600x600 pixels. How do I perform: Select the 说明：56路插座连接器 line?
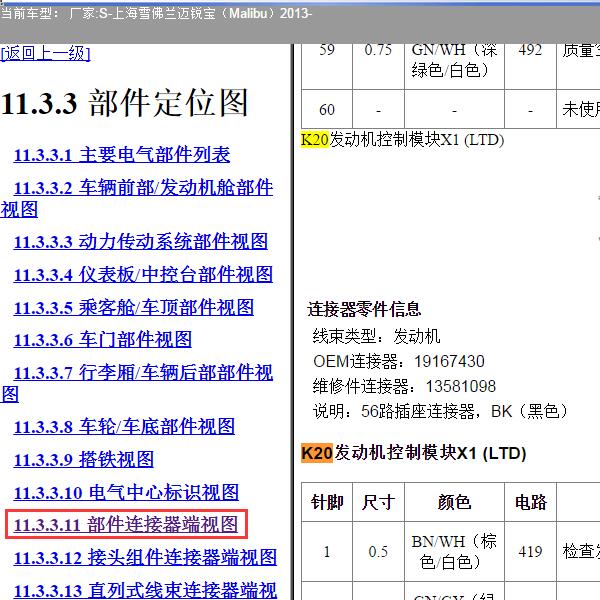pyautogui.click(x=440, y=412)
